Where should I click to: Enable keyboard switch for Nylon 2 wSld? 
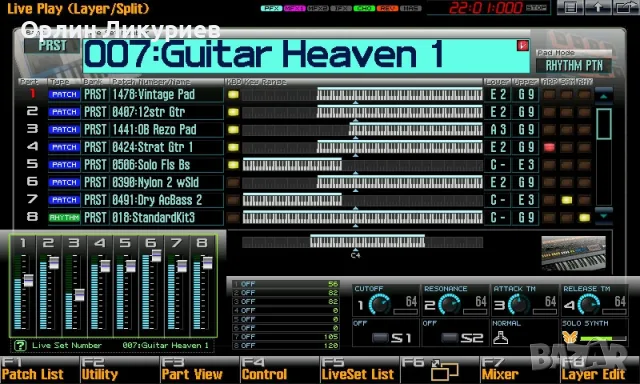click(x=233, y=182)
